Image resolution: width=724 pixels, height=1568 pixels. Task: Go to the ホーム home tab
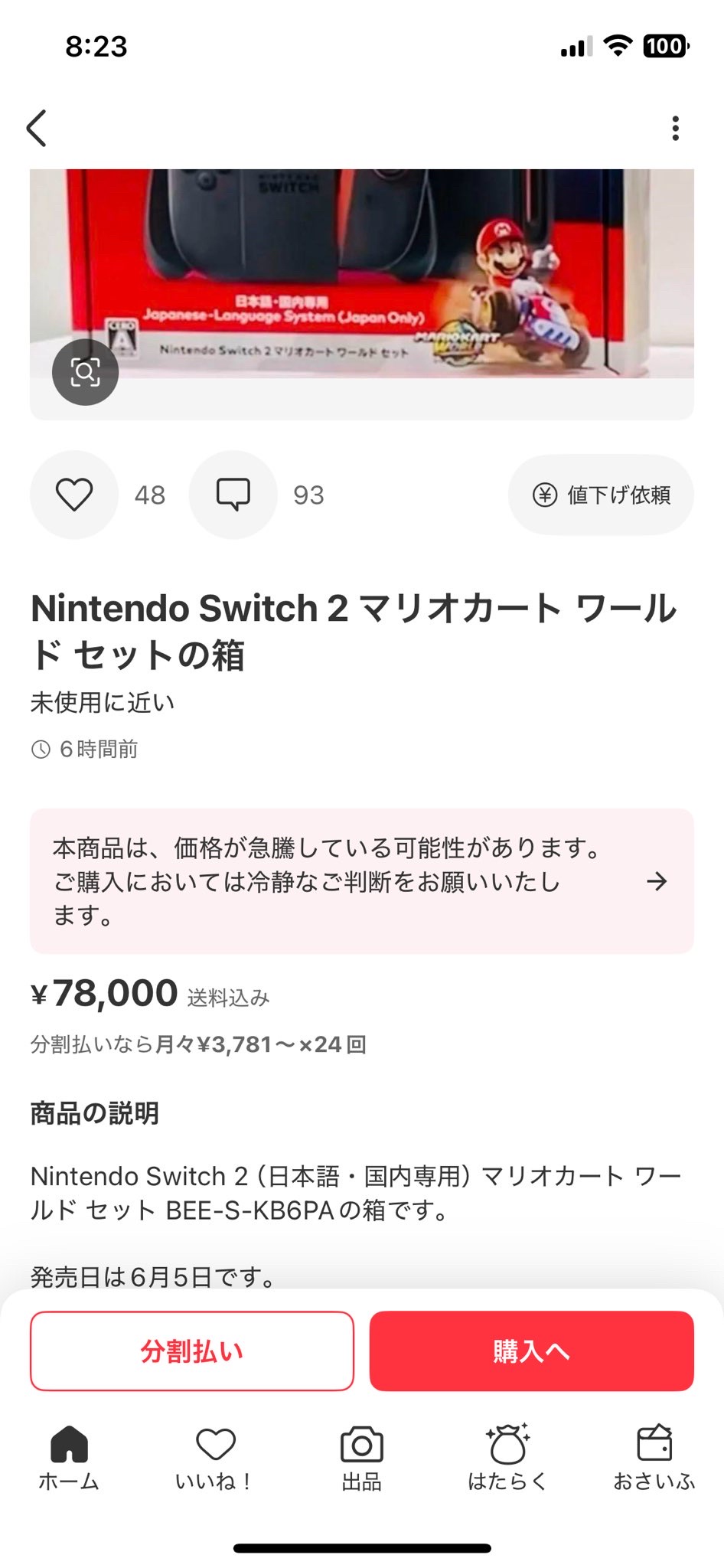pos(69,1458)
